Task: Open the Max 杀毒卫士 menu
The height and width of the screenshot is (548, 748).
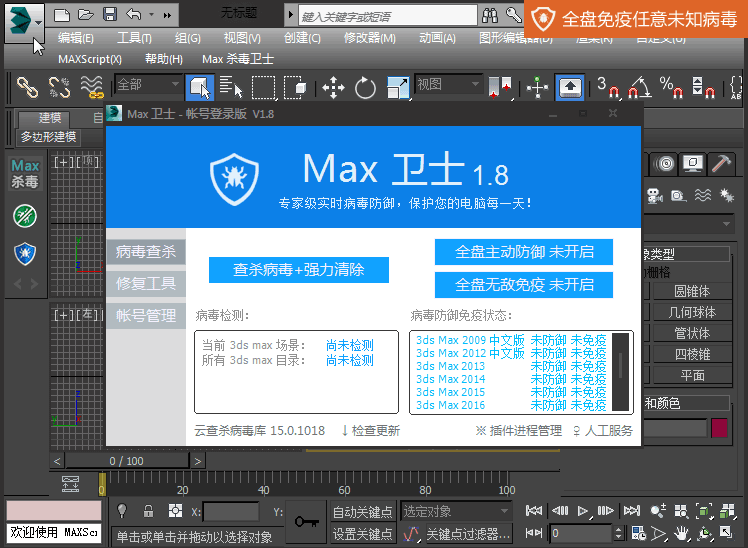Action: 238,59
